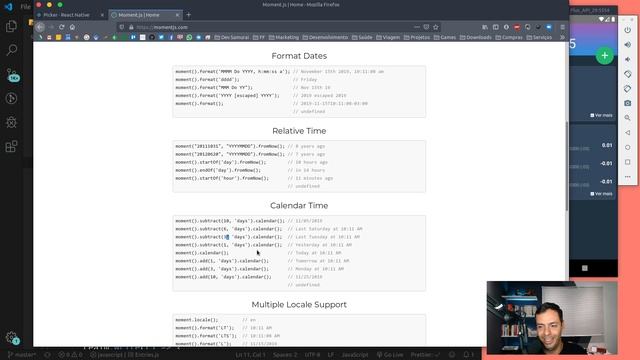640x360 pixels.
Task: Open the Explorer view in VS Code
Action: (11, 27)
